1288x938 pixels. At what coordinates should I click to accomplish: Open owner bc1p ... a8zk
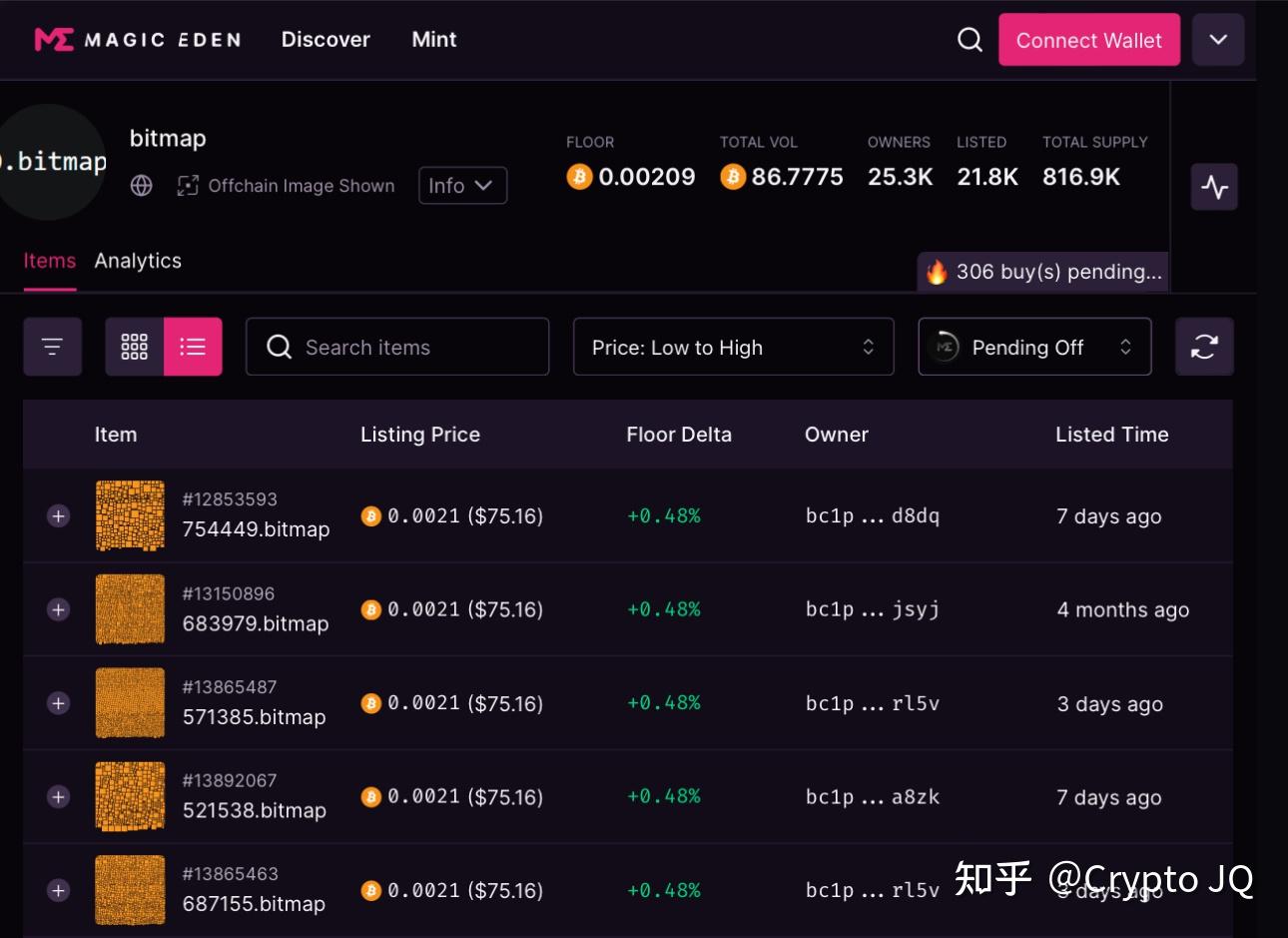(873, 797)
